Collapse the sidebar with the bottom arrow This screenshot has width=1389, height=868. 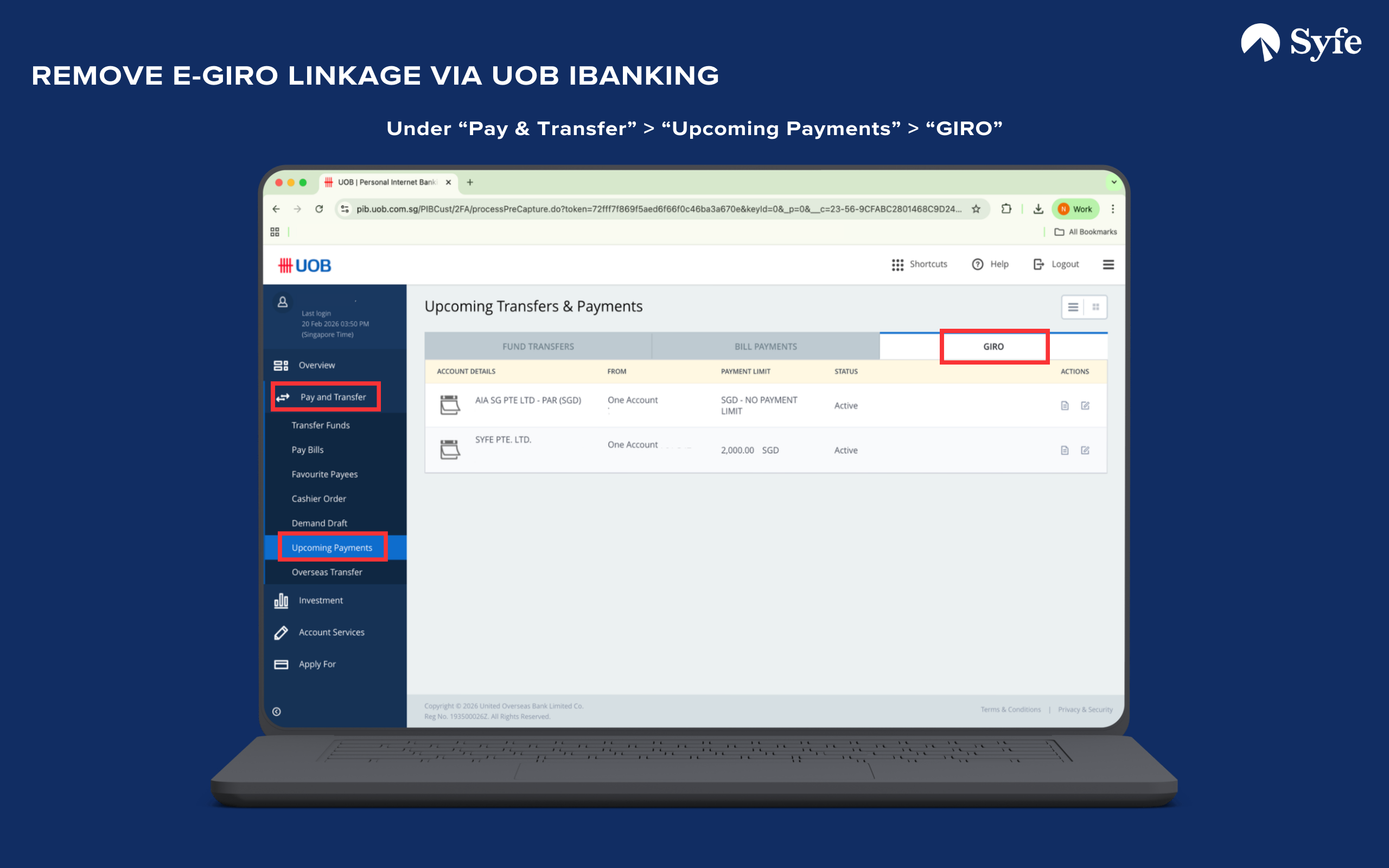pos(277,711)
